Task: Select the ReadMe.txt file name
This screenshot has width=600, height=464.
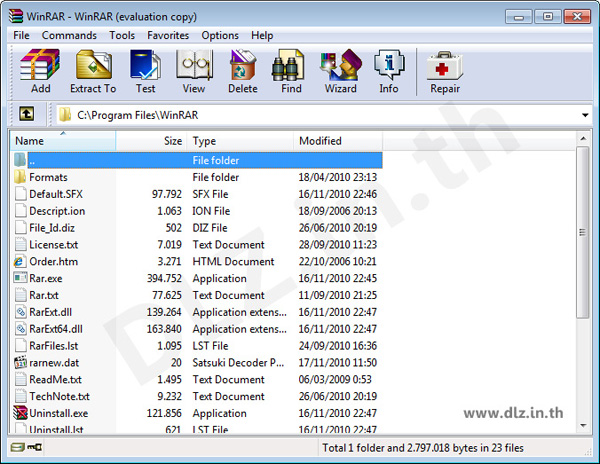Action: (55, 379)
